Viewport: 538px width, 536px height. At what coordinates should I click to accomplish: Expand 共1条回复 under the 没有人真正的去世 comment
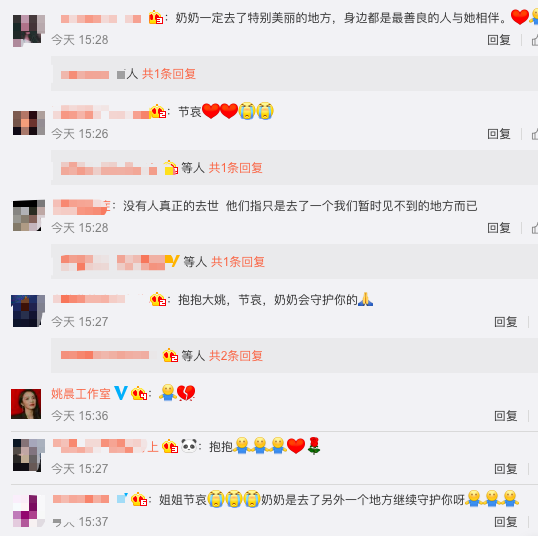[x=238, y=262]
